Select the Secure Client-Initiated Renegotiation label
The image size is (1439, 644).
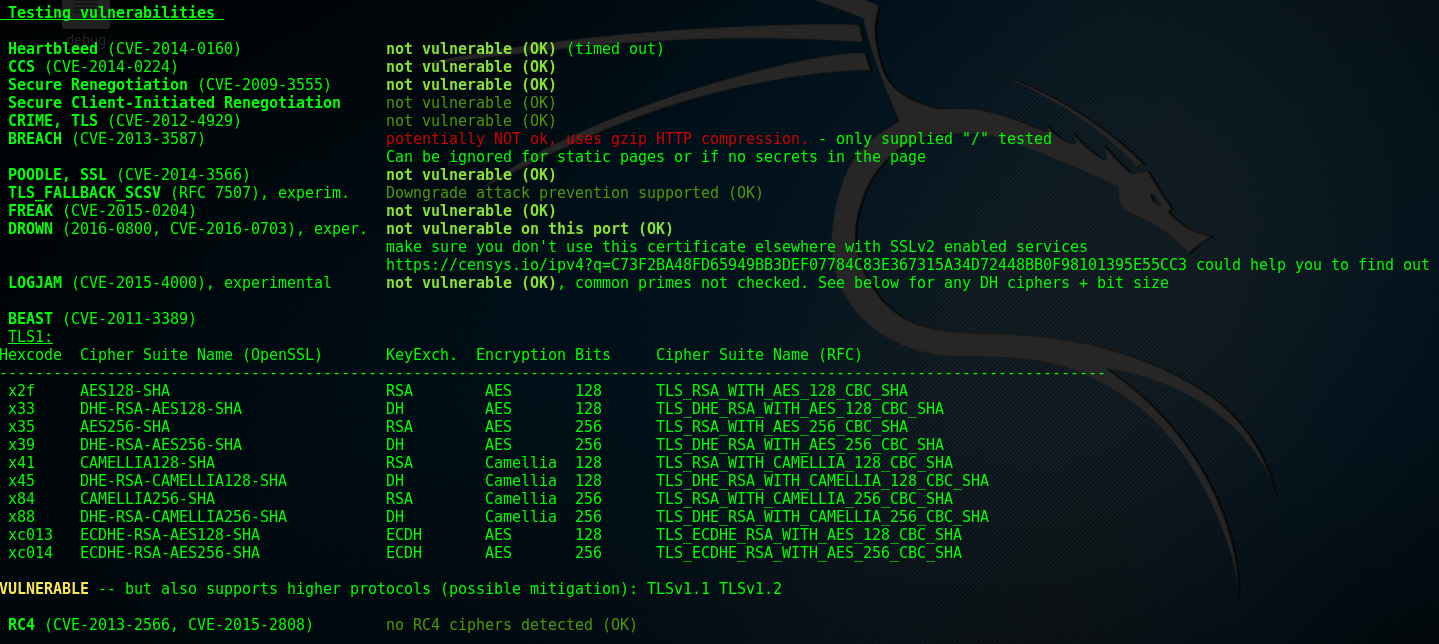pos(174,103)
